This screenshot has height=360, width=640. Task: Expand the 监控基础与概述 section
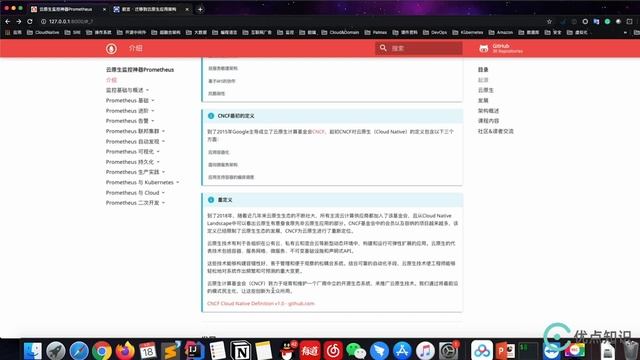[x=128, y=90]
